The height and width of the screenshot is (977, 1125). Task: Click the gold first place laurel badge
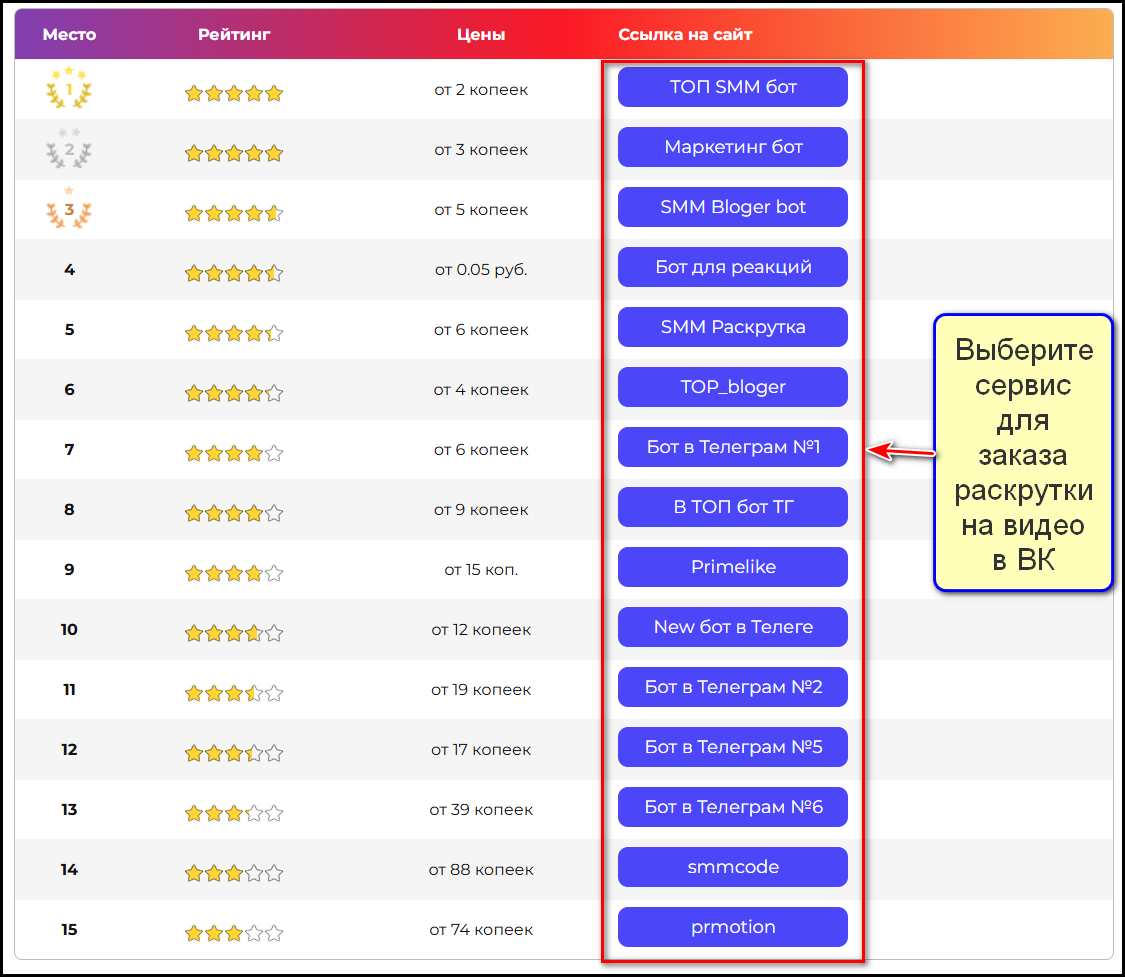[x=69, y=89]
